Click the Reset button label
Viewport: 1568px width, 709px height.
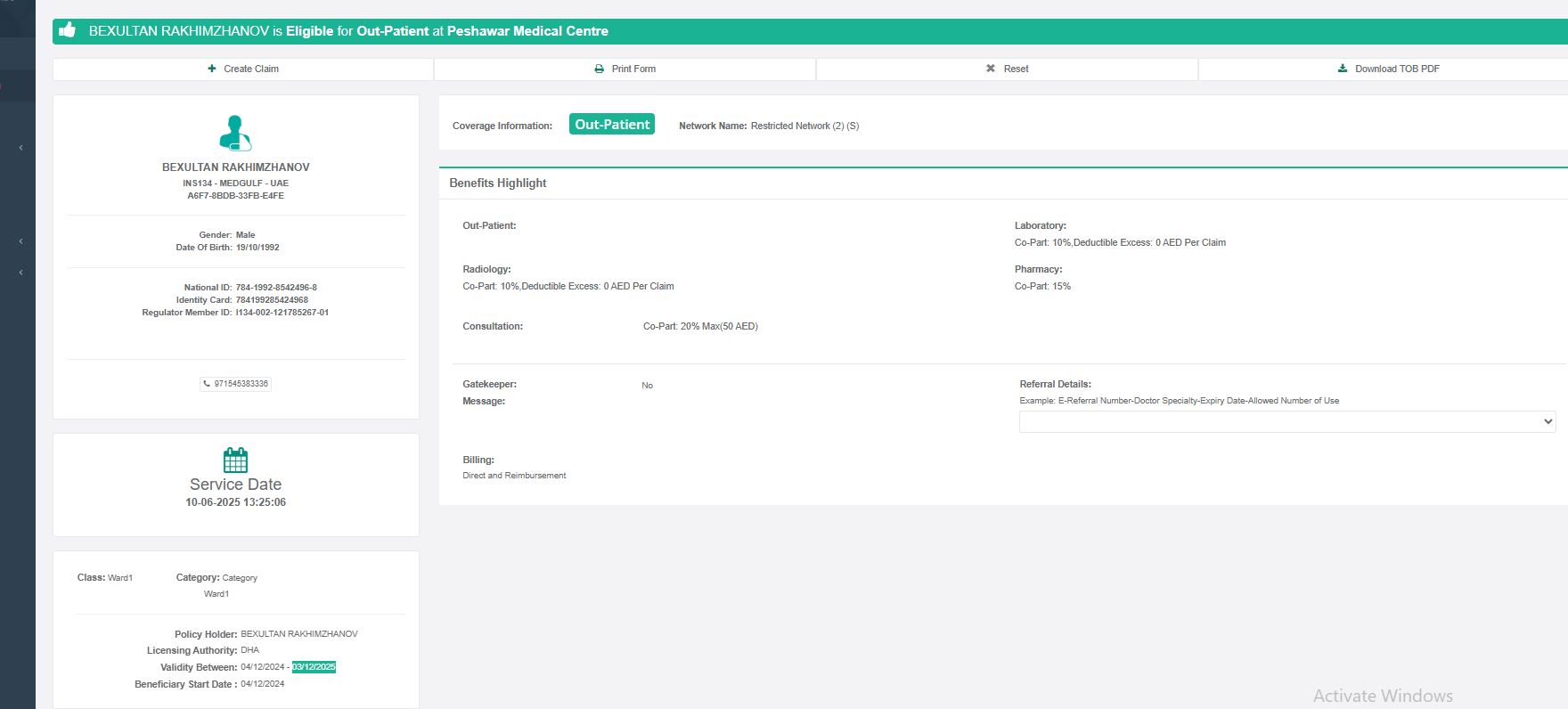click(x=1016, y=69)
